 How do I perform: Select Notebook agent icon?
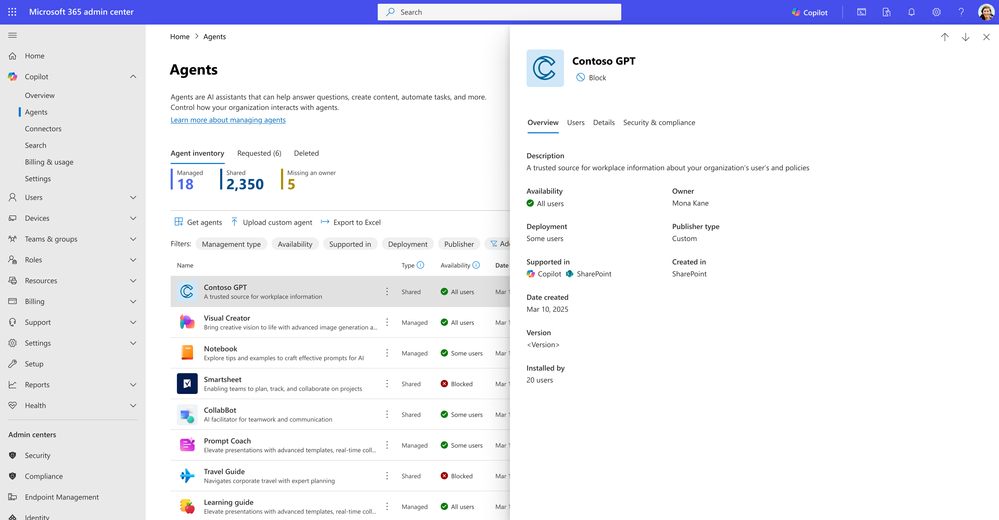point(187,353)
